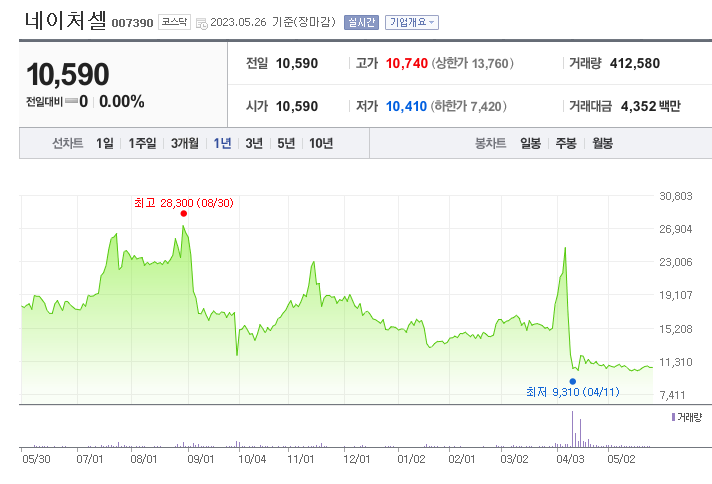Viewport: 712px width, 484px height.
Task: Show the 10년 chart period
Action: pos(321,143)
